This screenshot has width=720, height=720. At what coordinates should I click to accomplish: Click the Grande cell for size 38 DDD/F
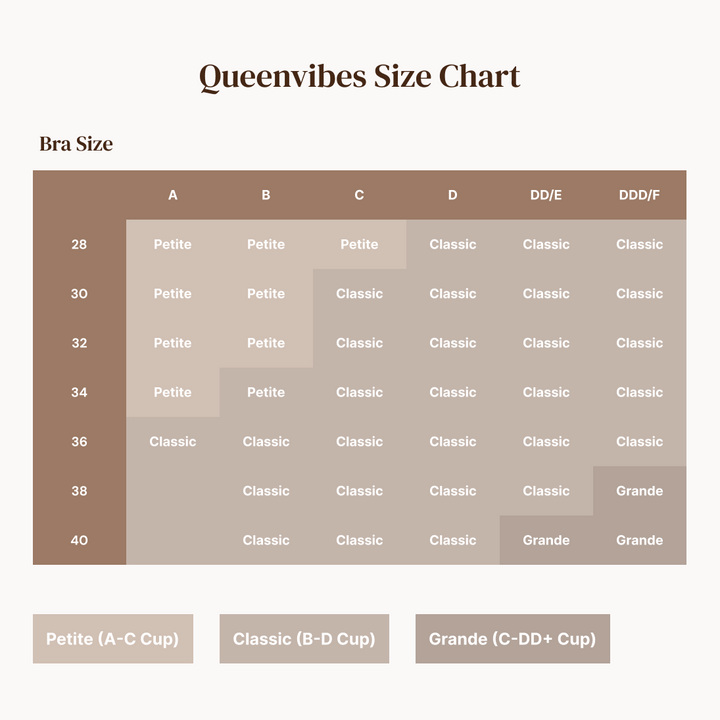pos(639,491)
